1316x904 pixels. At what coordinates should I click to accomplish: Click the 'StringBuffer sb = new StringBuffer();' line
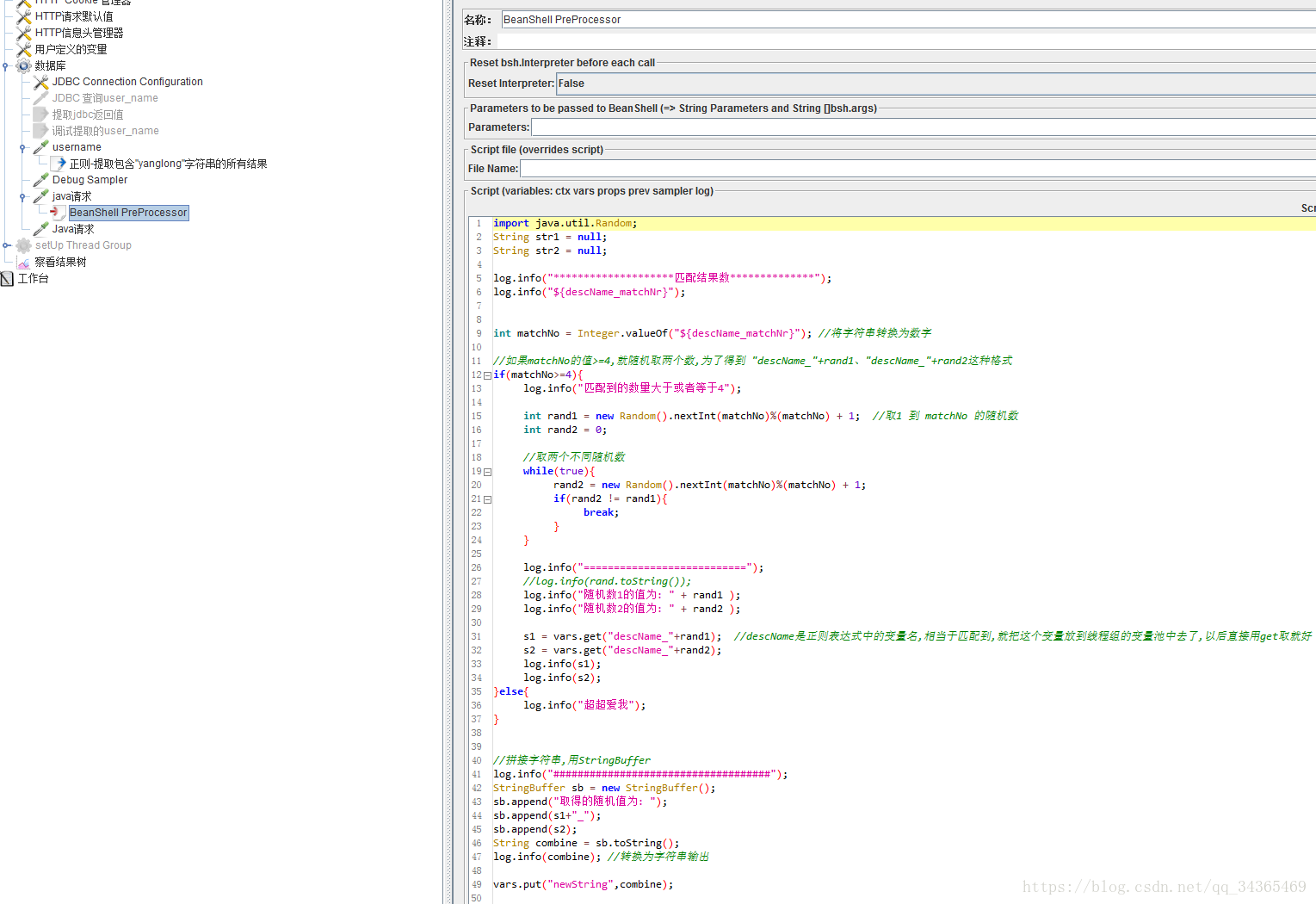point(604,789)
